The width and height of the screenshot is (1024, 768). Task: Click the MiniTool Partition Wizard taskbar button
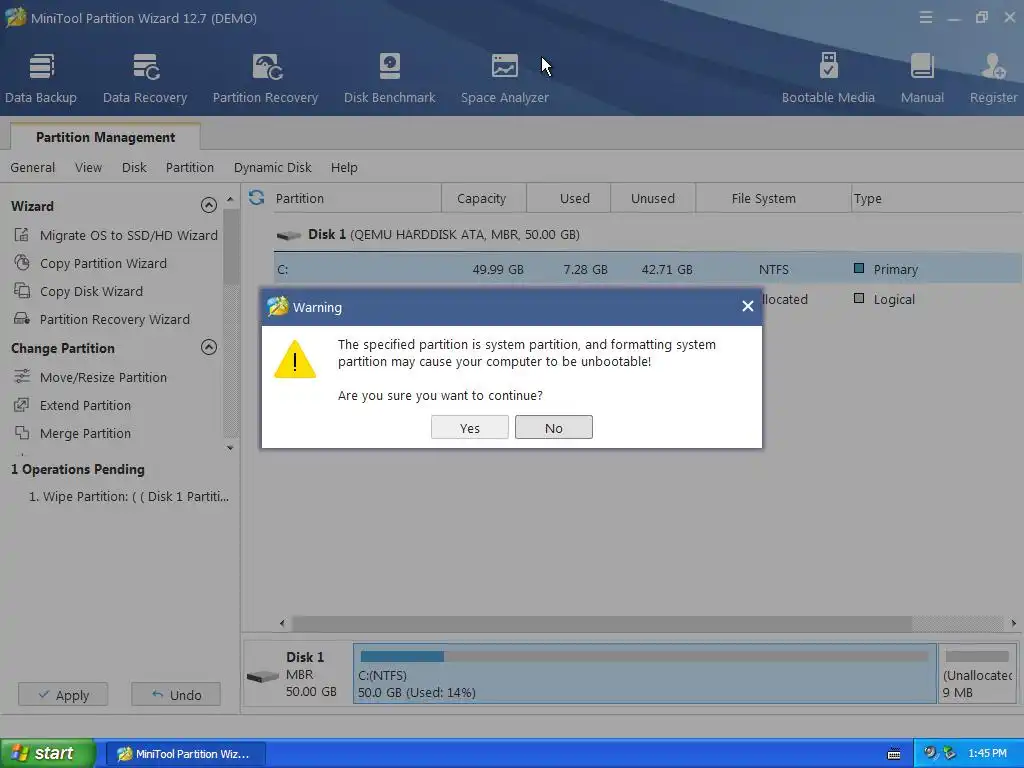coord(185,754)
